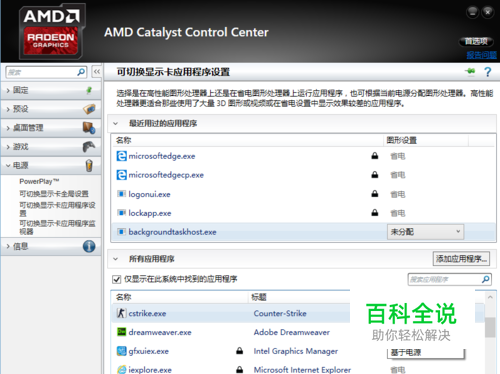Select the 基于电源 option in open dropdown
Viewport: 500px width, 374px height.
425,353
